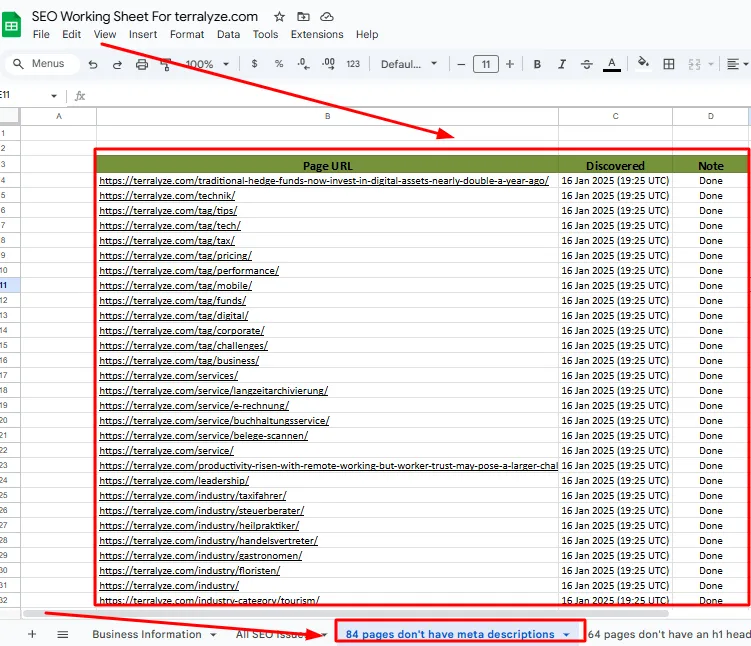The width and height of the screenshot is (751, 646).
Task: Open the Data menu
Action: 228,34
